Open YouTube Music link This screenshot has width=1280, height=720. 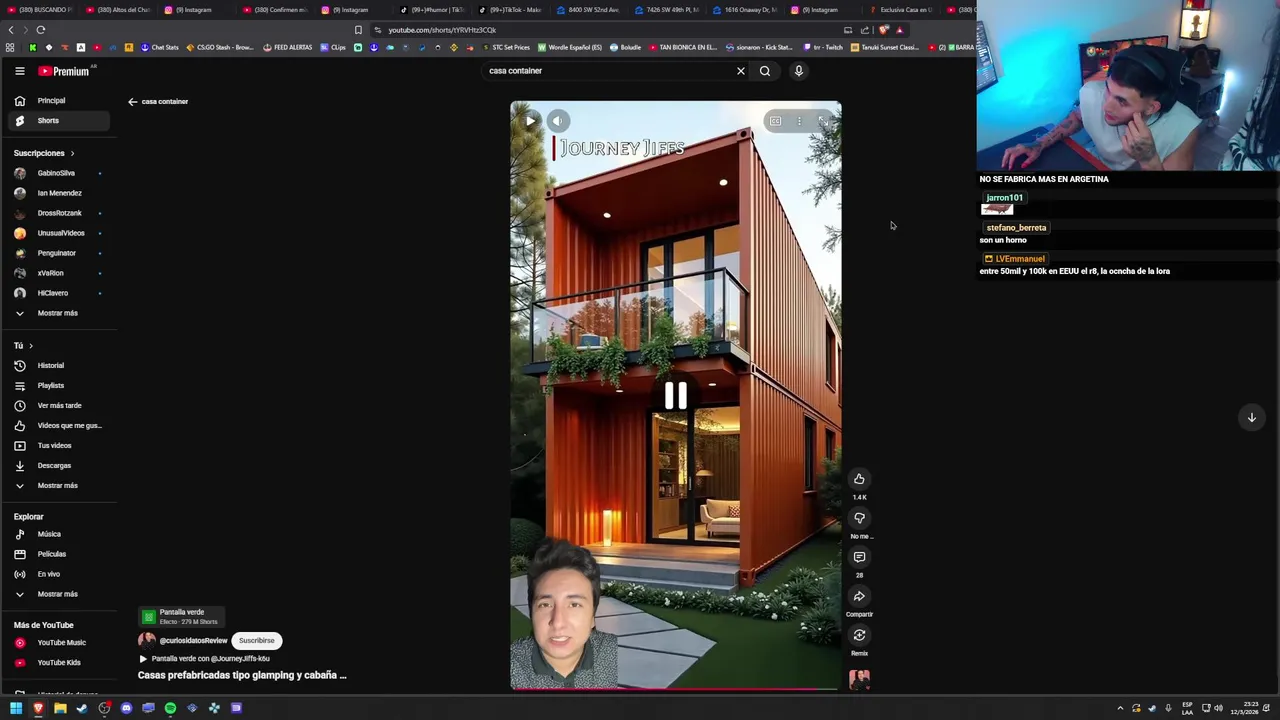click(x=58, y=643)
